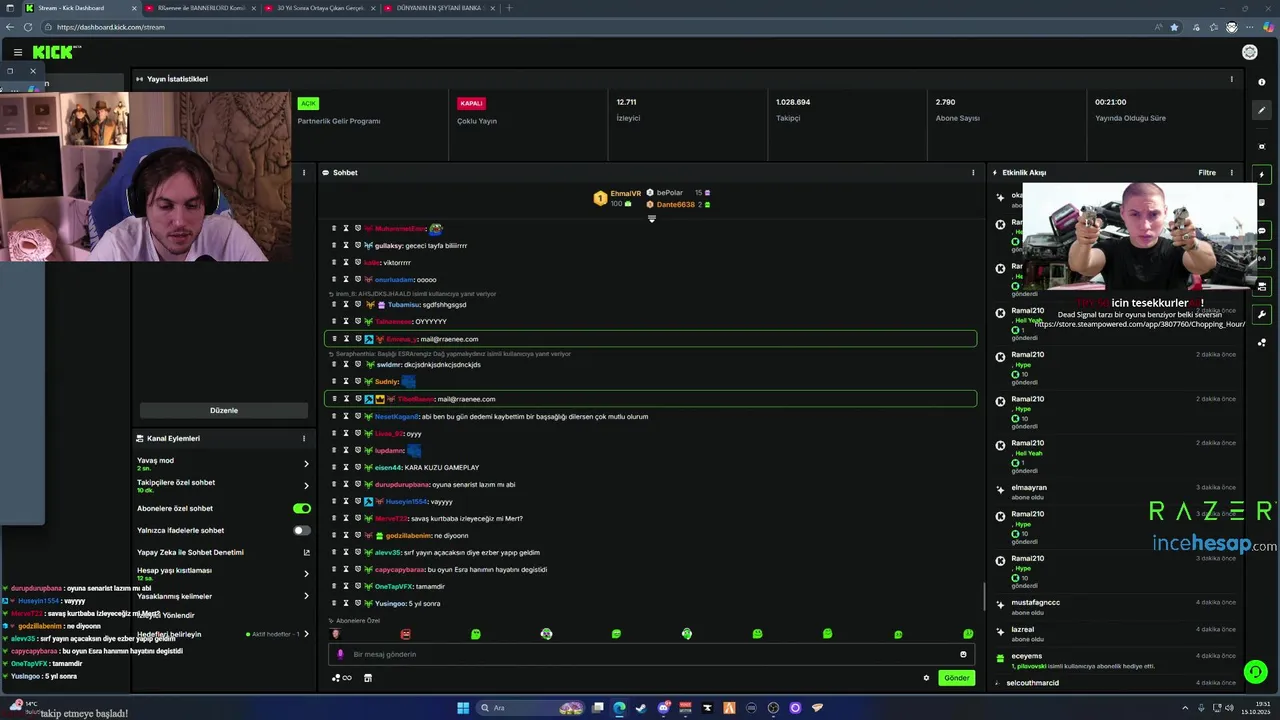
Task: Open Microsoft Edge from the taskbar
Action: click(x=619, y=708)
